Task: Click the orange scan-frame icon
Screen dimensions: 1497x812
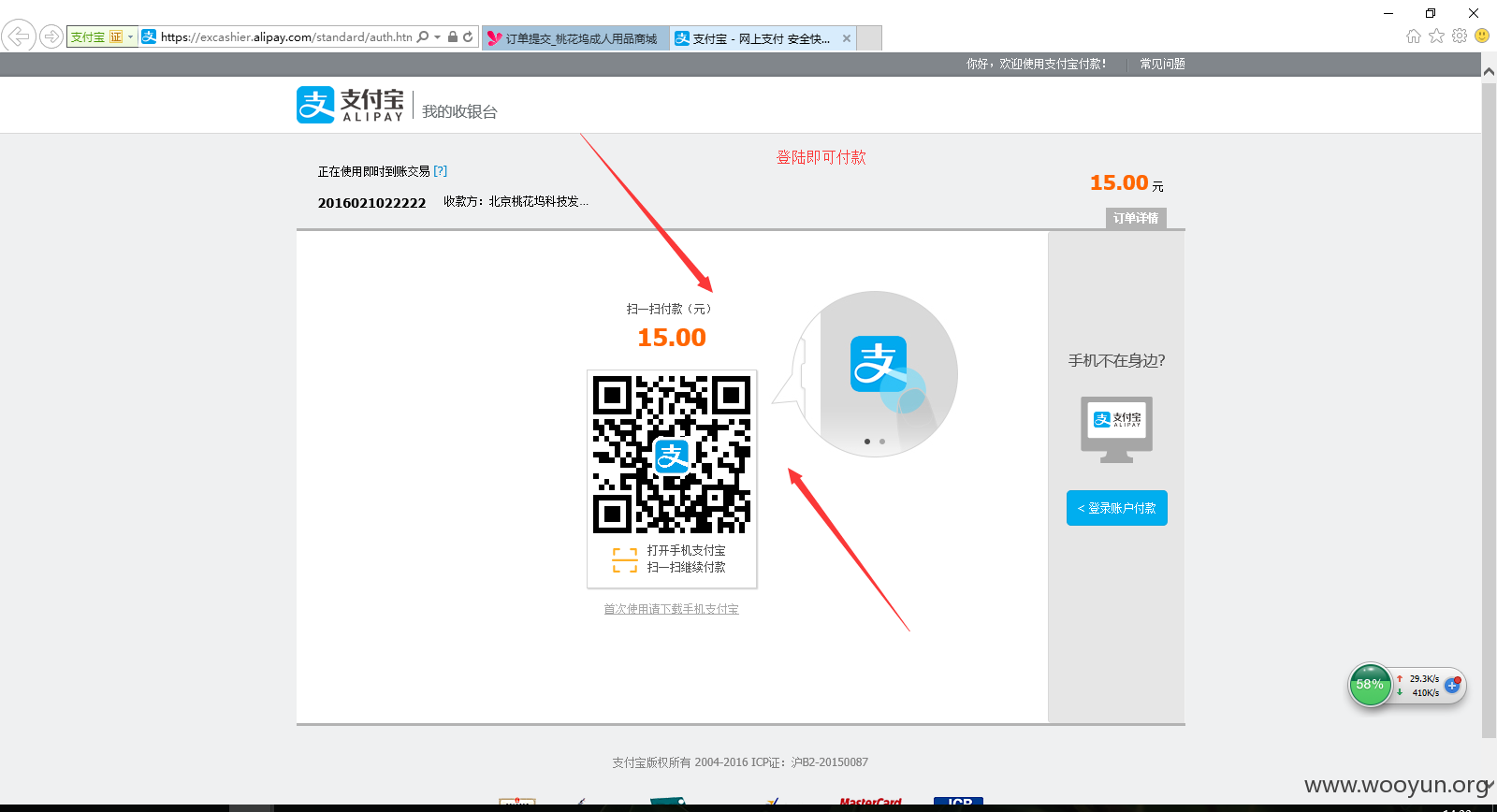Action: coord(625,559)
